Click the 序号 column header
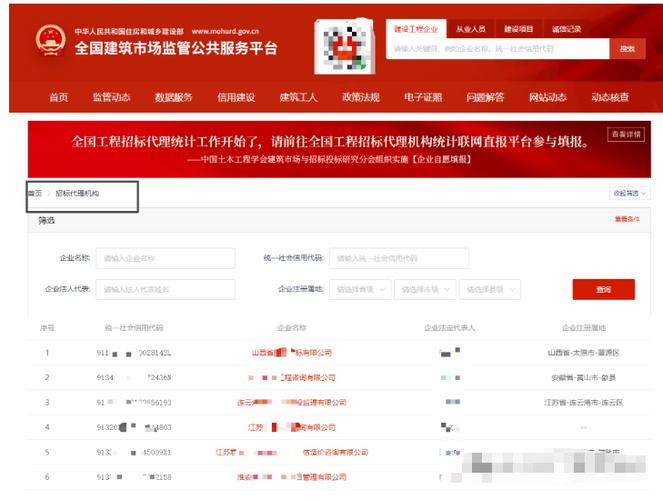Image resolution: width=663 pixels, height=500 pixels. tap(47, 328)
